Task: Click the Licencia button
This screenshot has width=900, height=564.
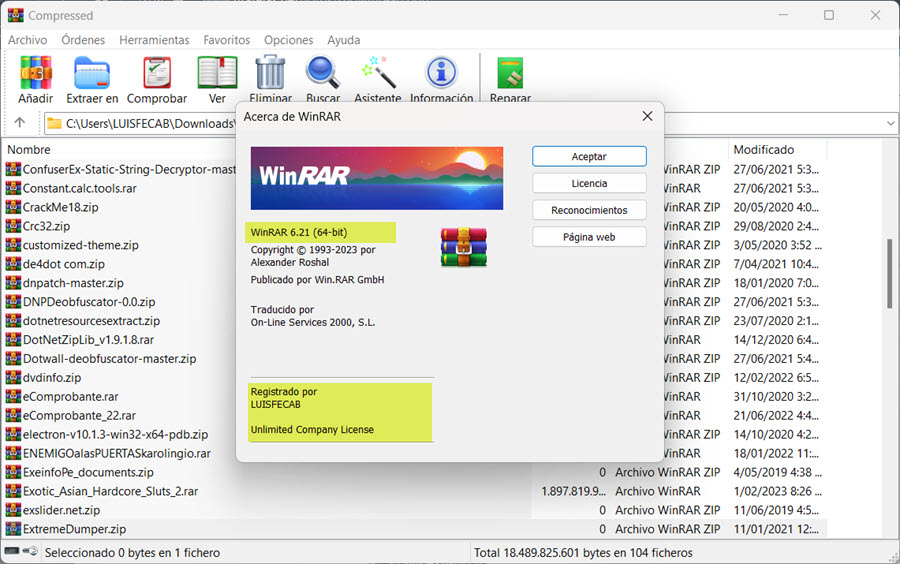Action: tap(589, 184)
